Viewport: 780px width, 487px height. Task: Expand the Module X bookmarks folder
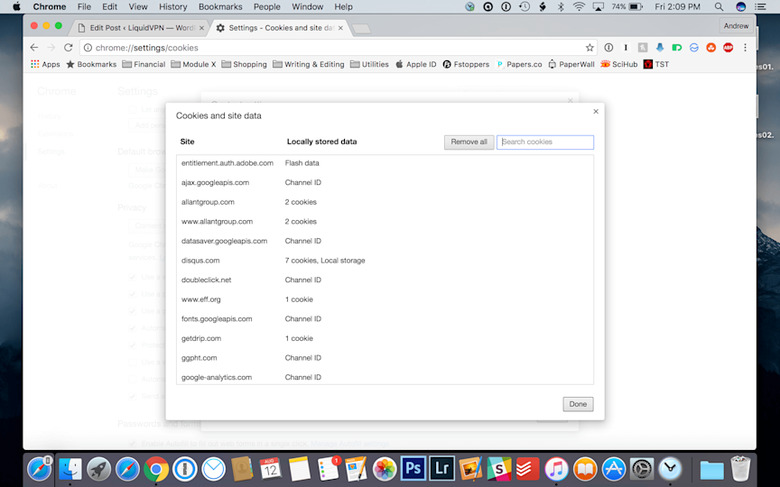click(194, 64)
